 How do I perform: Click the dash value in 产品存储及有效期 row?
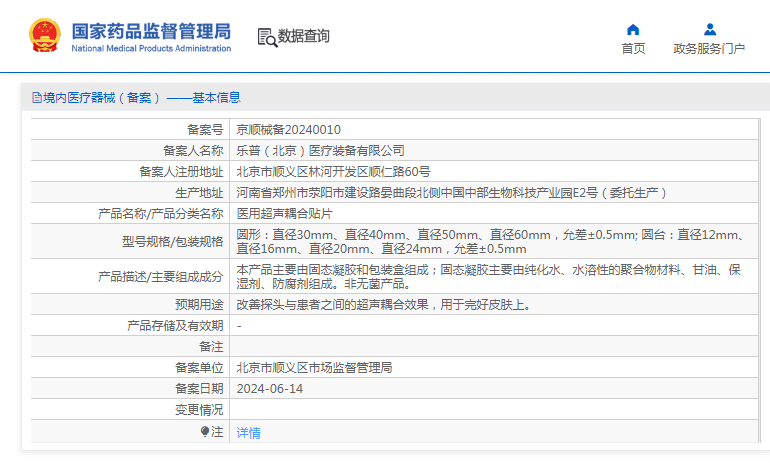pos(239,326)
